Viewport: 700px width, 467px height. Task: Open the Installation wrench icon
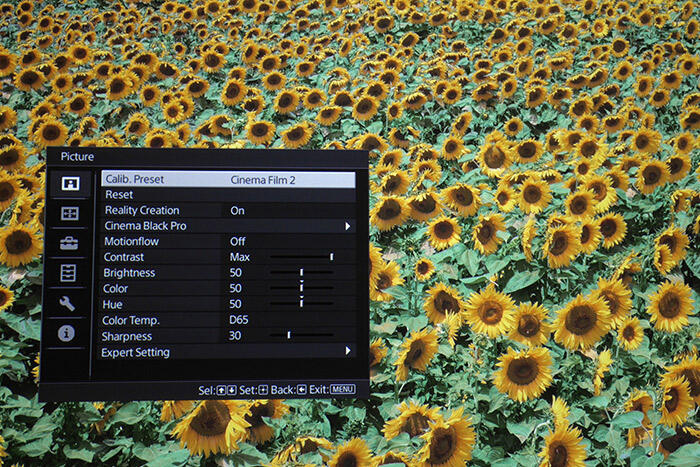[x=69, y=303]
